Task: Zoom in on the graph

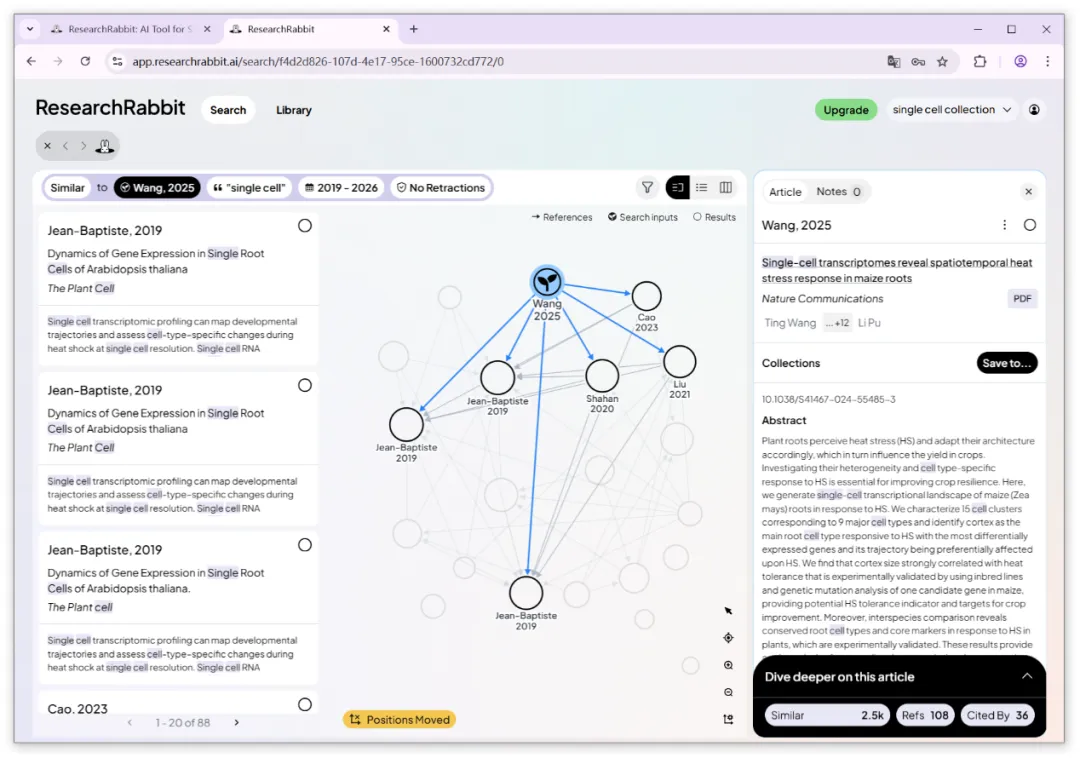Action: (728, 665)
